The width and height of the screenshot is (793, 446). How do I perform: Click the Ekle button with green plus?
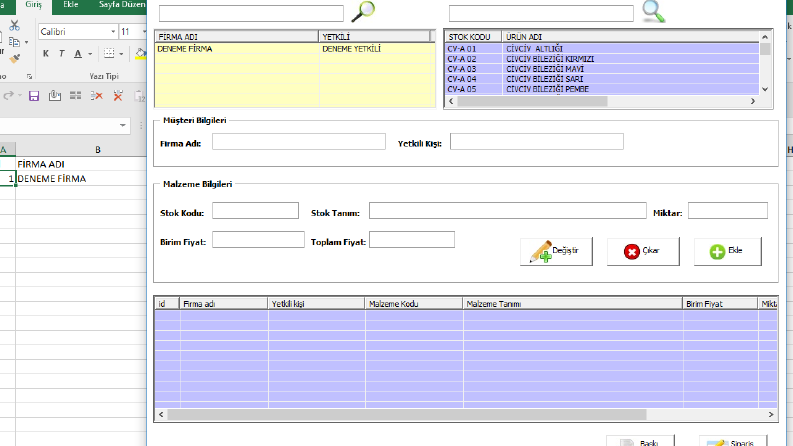click(x=727, y=251)
